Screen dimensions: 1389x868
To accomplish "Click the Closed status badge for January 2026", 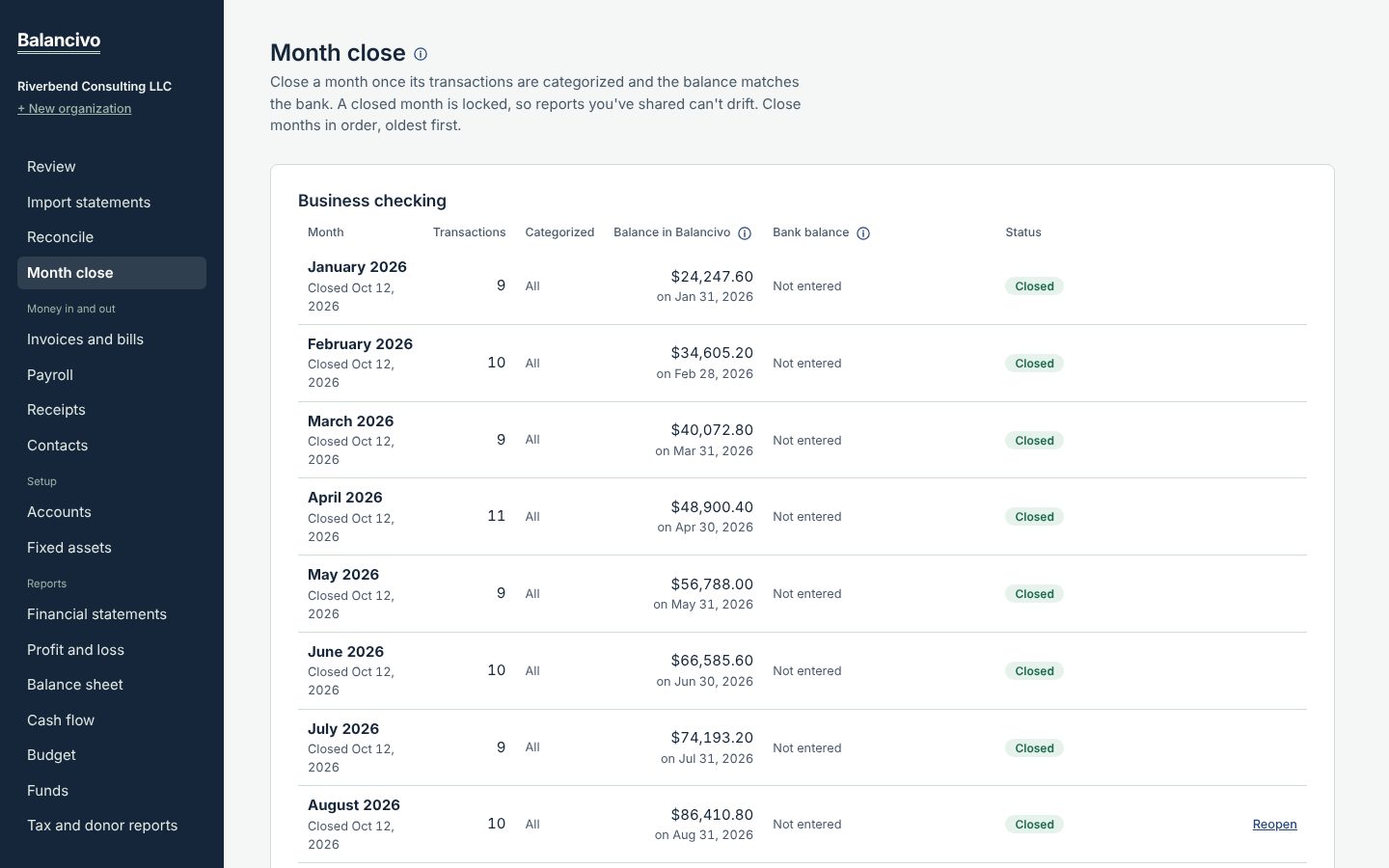I will point(1034,286).
